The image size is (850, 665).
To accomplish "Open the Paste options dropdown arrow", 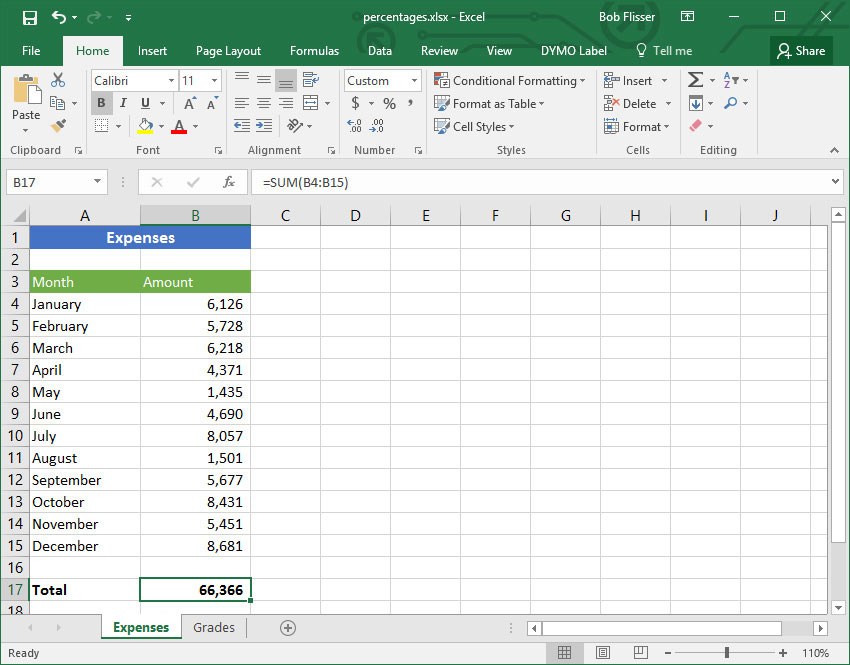I will (25, 130).
